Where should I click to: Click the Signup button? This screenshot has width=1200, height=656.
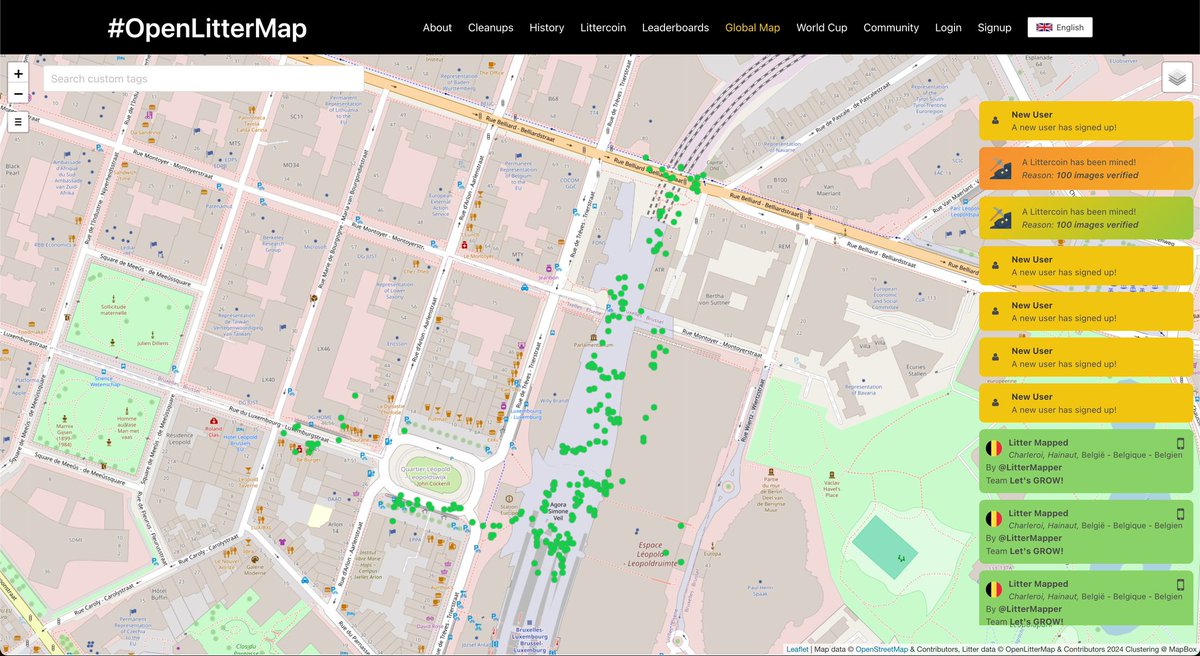(x=994, y=27)
